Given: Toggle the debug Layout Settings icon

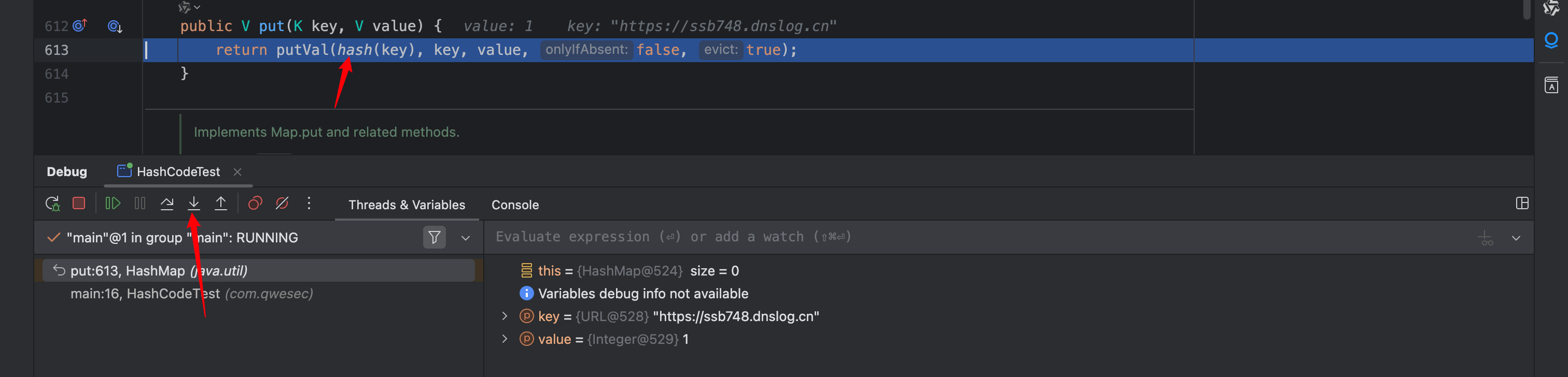Looking at the screenshot, I should pos(1522,204).
